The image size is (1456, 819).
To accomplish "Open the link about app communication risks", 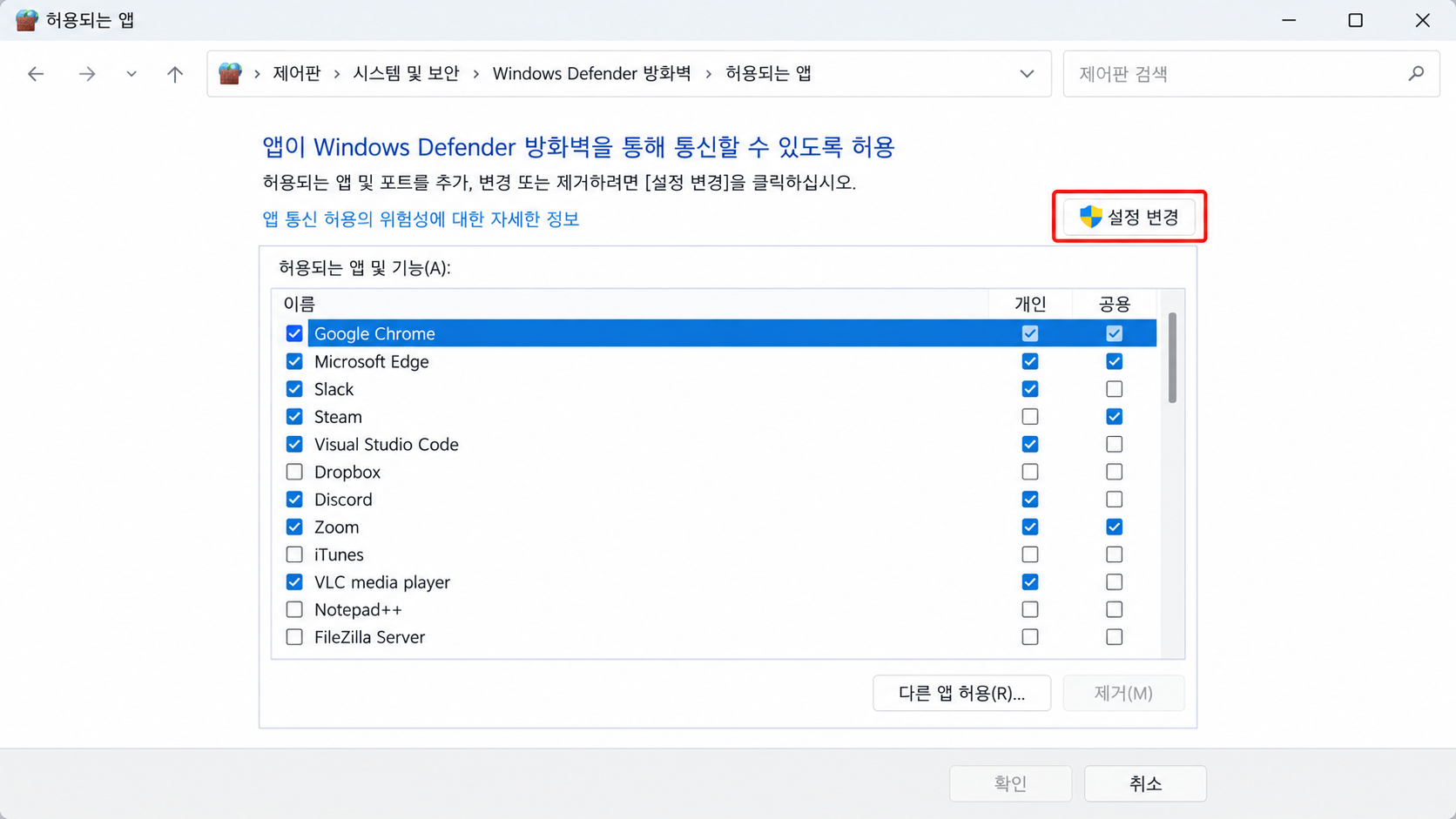I will pos(421,219).
